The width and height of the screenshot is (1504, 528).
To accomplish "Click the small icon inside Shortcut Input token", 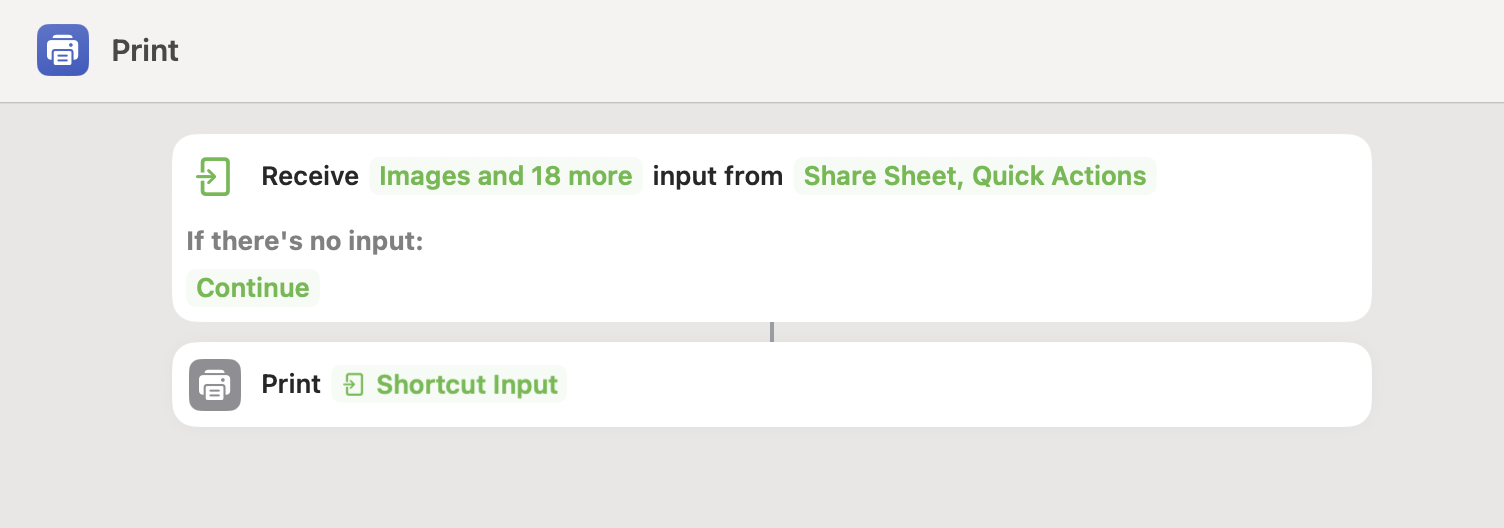I will click(354, 385).
